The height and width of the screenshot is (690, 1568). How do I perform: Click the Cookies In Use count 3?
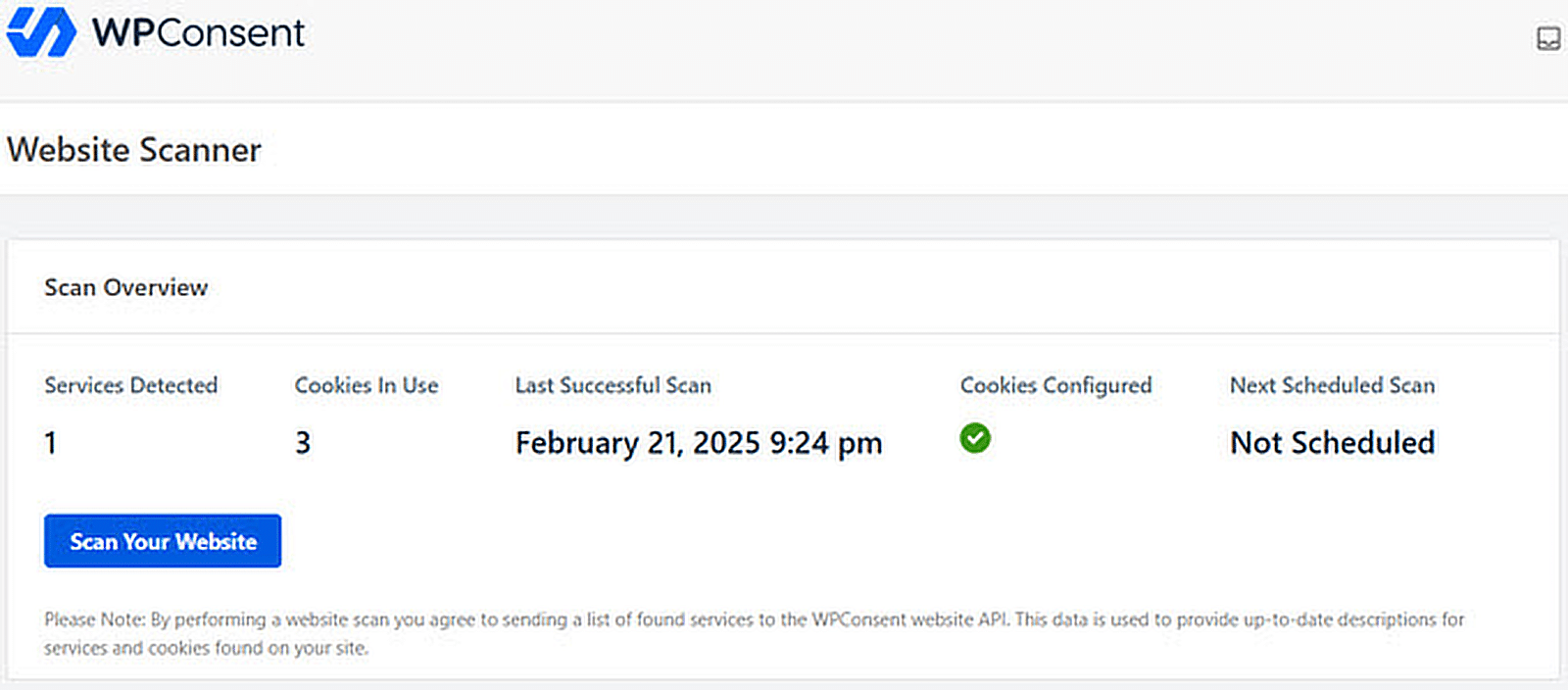(303, 443)
